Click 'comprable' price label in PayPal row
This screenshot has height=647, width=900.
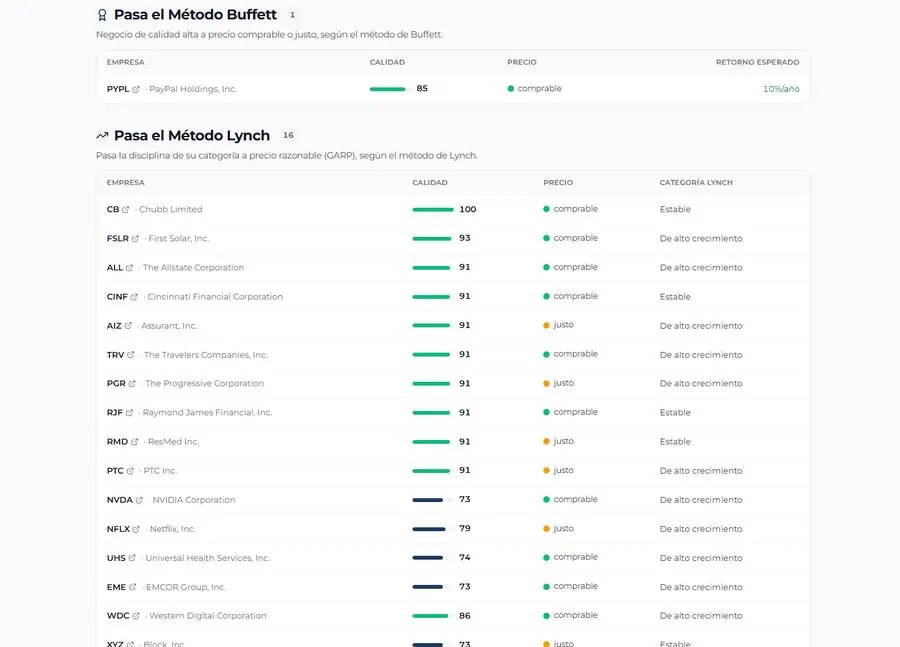(x=540, y=88)
